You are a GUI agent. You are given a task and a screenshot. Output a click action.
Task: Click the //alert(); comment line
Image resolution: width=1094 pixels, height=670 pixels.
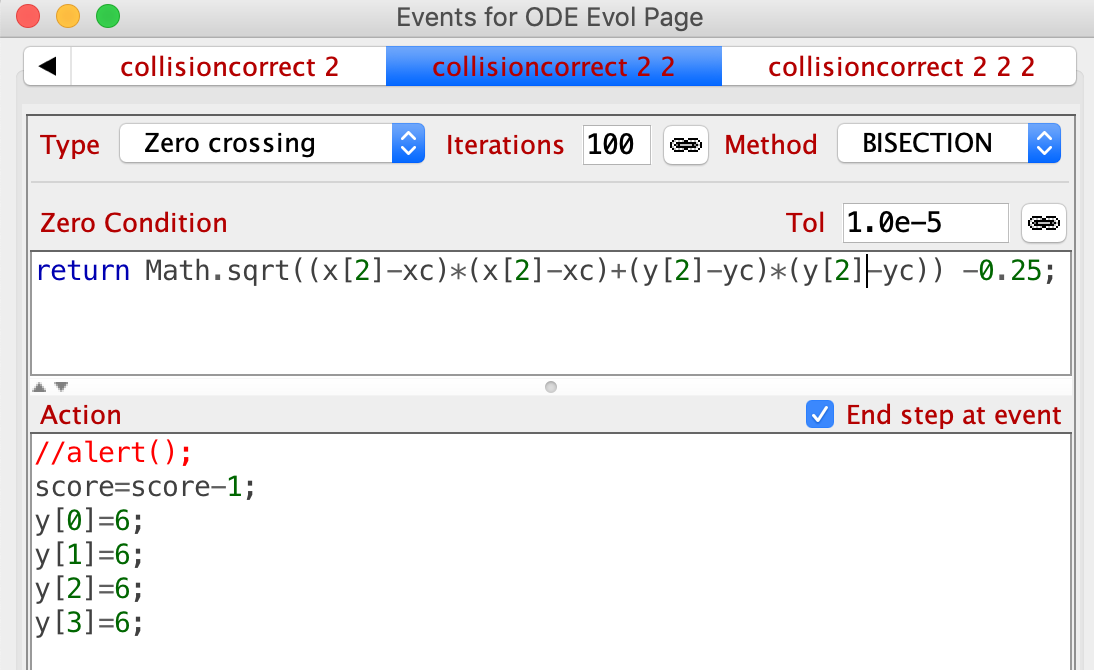pos(112,453)
